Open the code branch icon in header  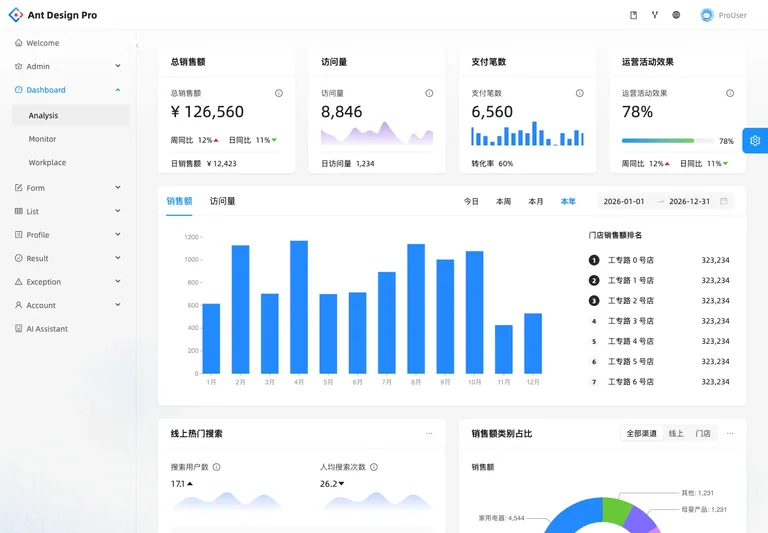click(655, 15)
